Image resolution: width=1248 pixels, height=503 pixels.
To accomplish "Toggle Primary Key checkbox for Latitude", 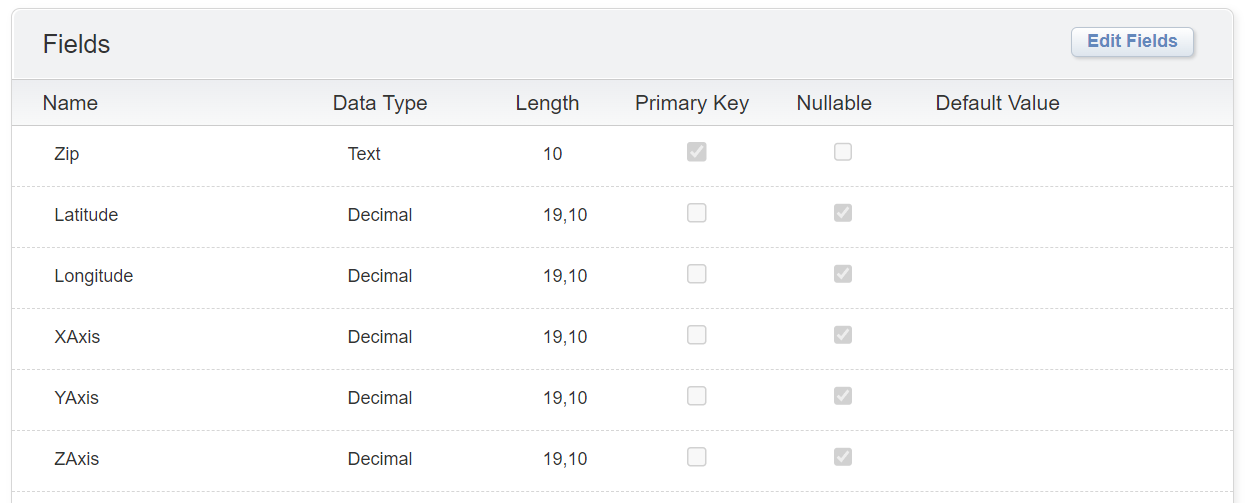I will [697, 213].
